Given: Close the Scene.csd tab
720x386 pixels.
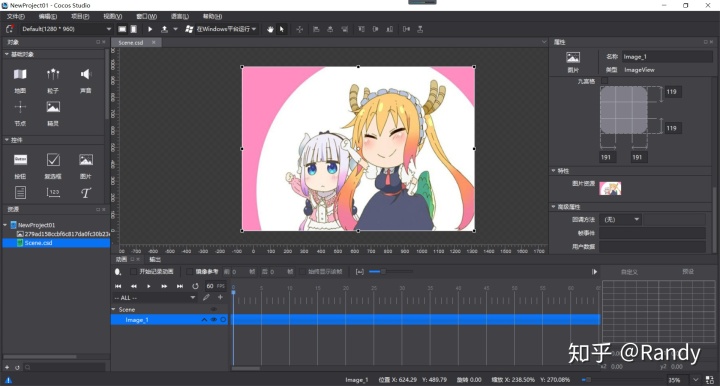Looking at the screenshot, I should [x=153, y=42].
